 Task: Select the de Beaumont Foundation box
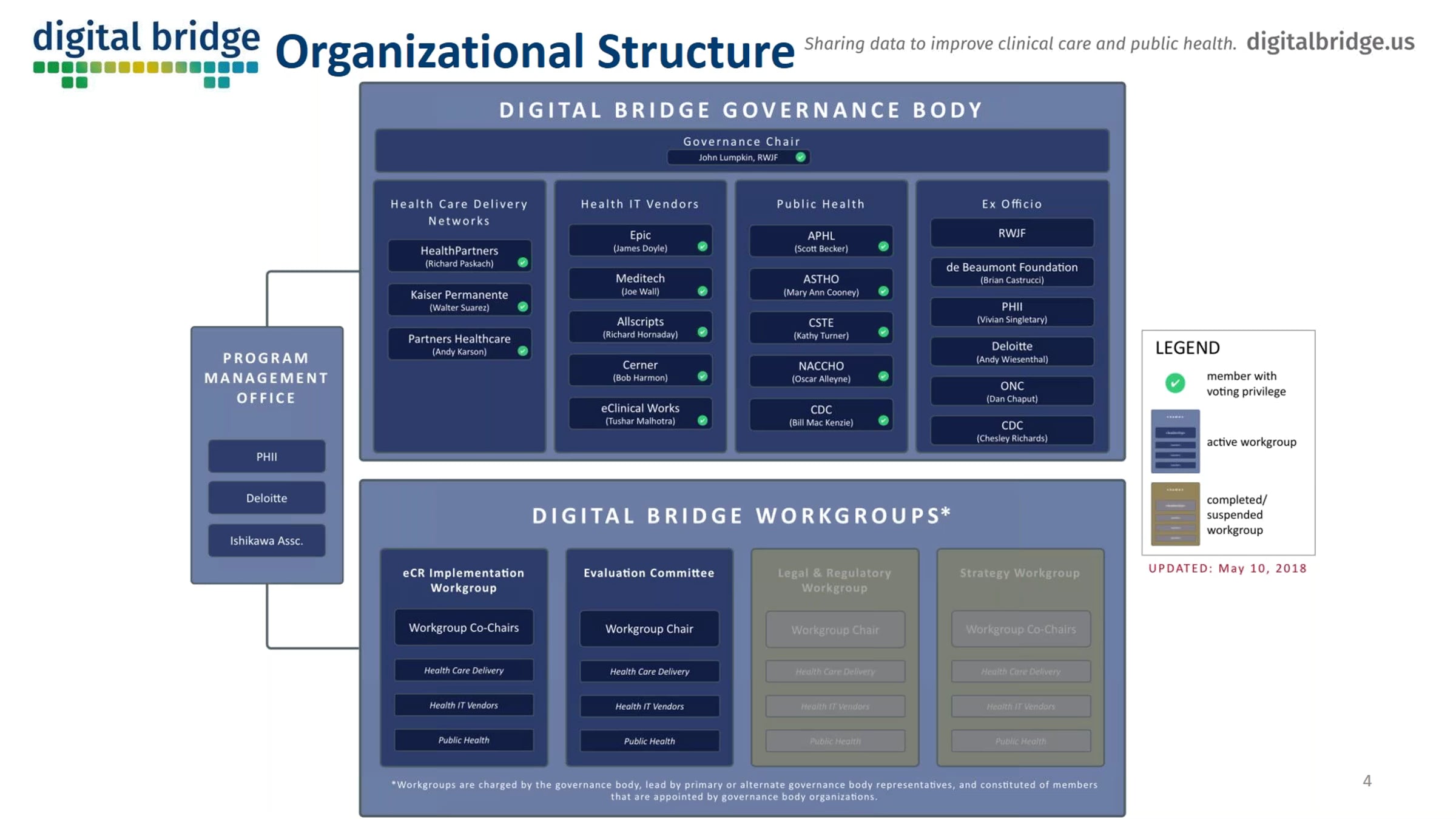(1011, 272)
